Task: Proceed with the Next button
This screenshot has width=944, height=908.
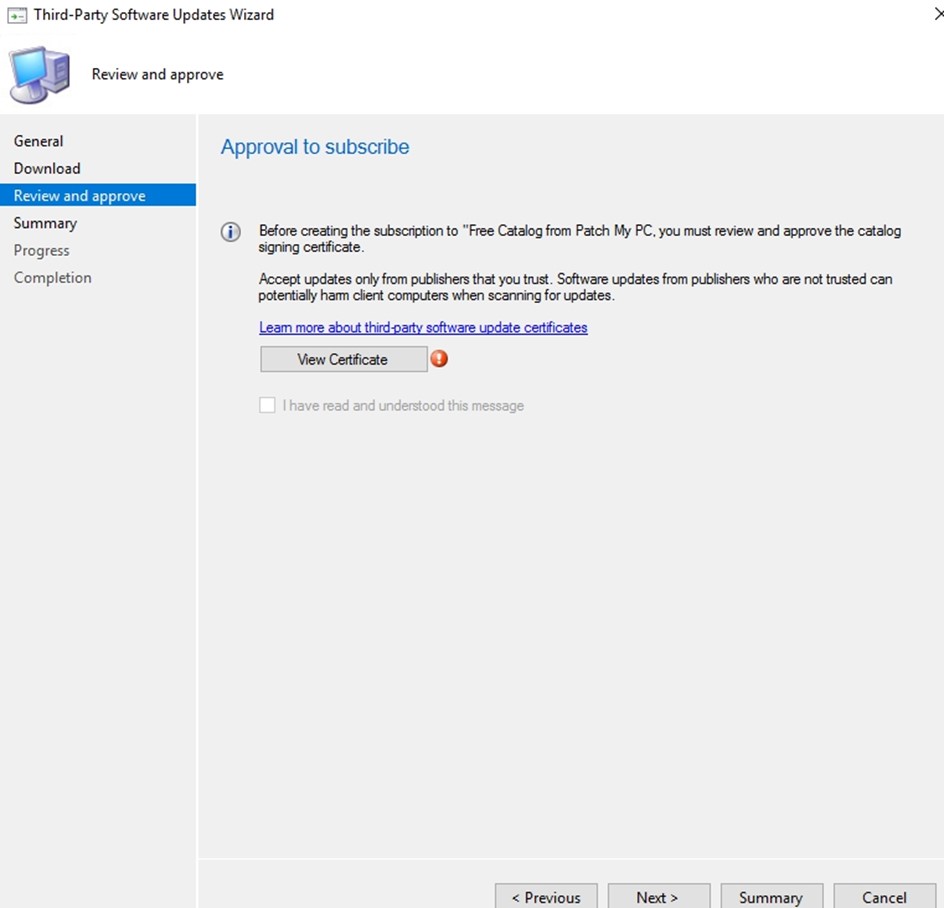Action: pyautogui.click(x=659, y=896)
